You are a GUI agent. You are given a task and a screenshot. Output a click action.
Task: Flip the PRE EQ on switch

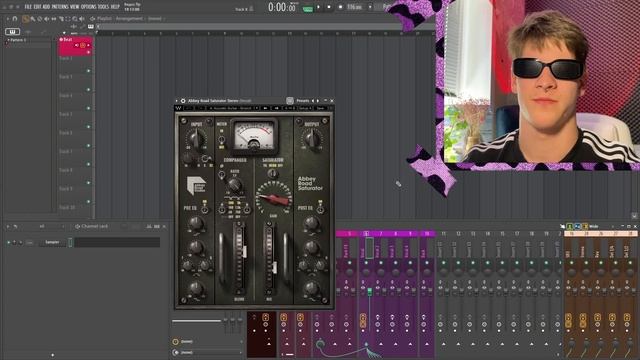coord(204,209)
